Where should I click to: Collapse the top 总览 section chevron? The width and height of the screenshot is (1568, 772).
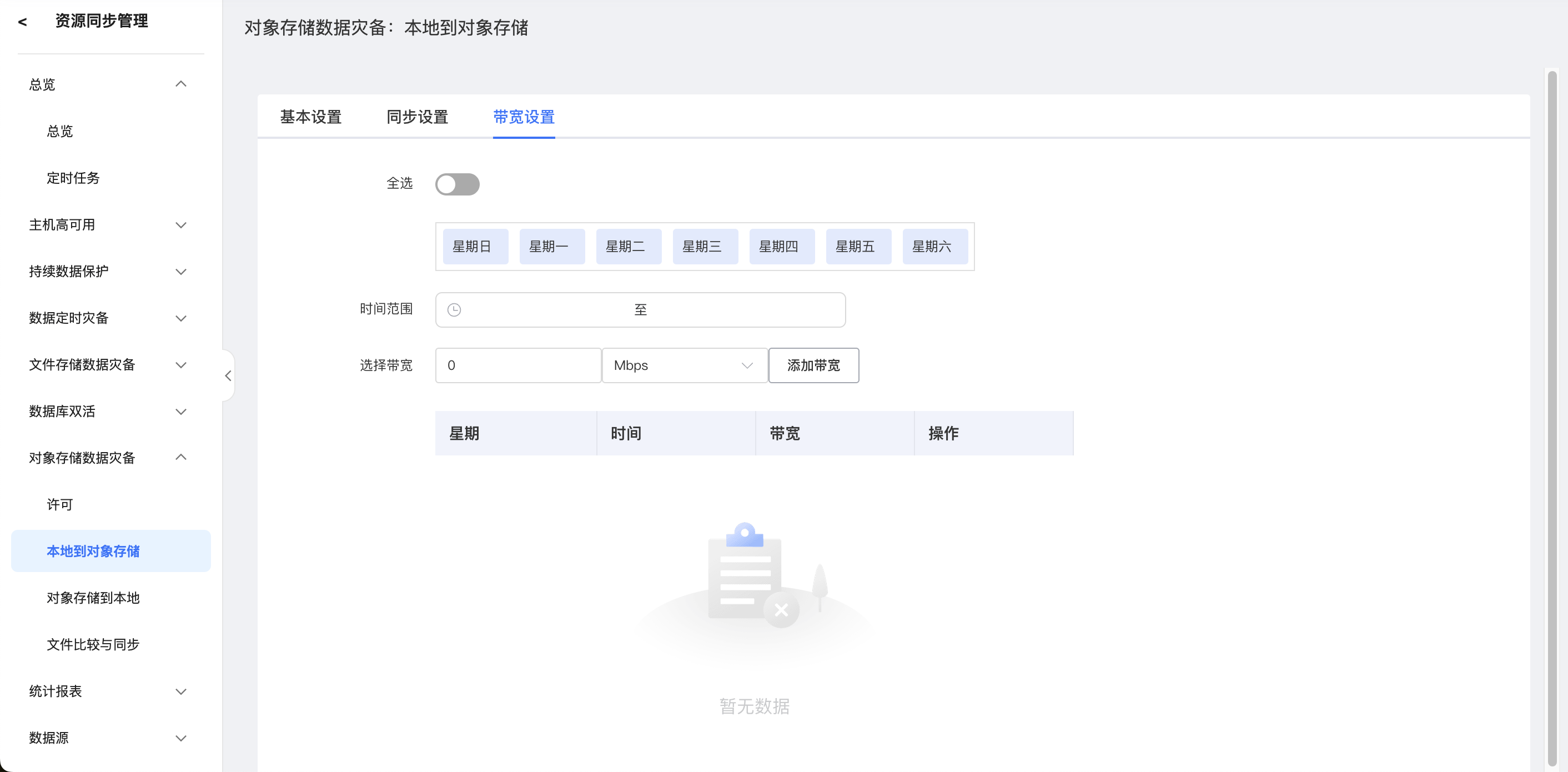[x=180, y=84]
